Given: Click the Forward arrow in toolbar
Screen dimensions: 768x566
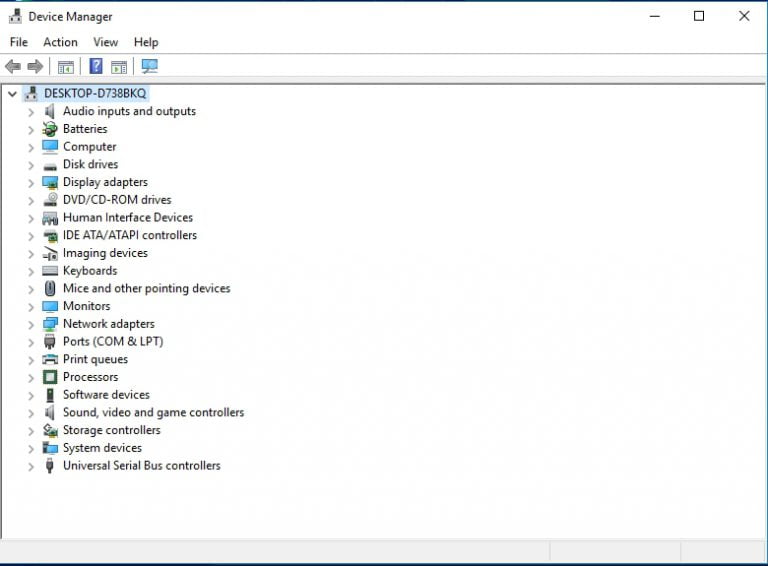Looking at the screenshot, I should point(35,67).
